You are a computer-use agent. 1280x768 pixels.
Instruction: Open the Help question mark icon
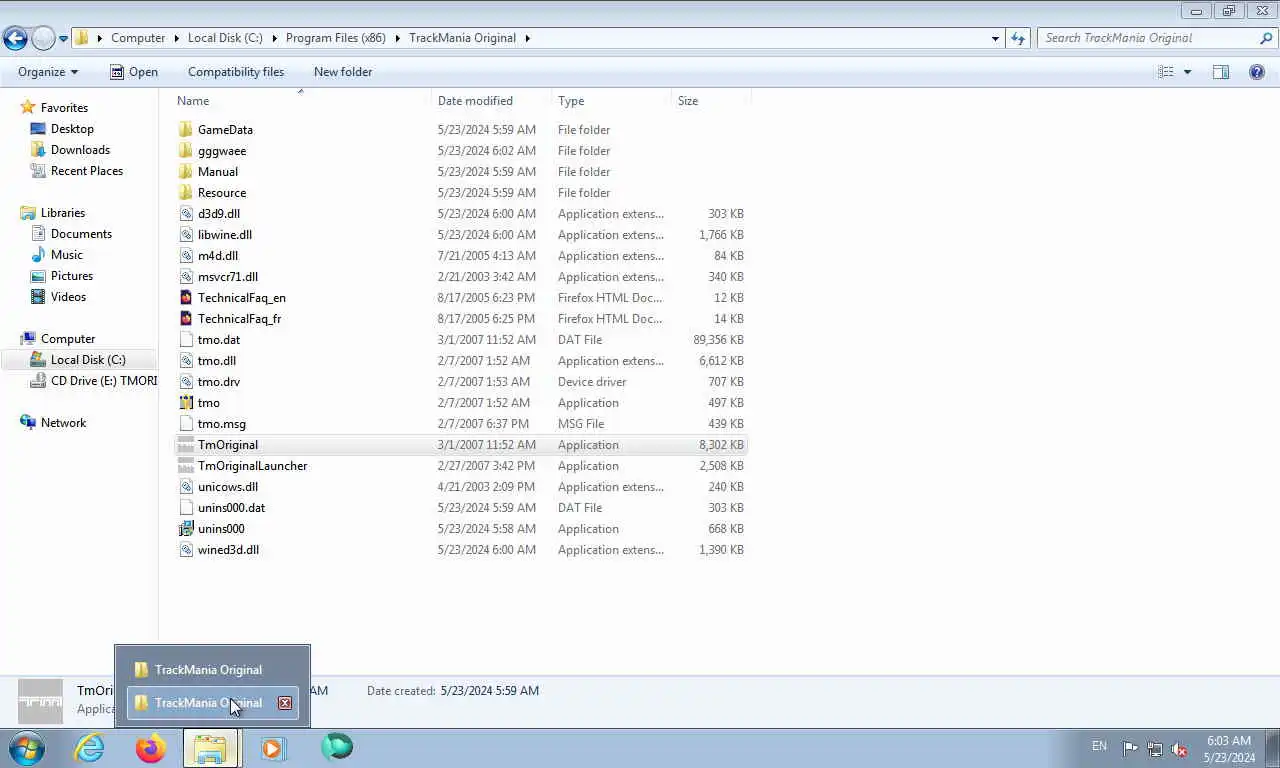pos(1257,72)
